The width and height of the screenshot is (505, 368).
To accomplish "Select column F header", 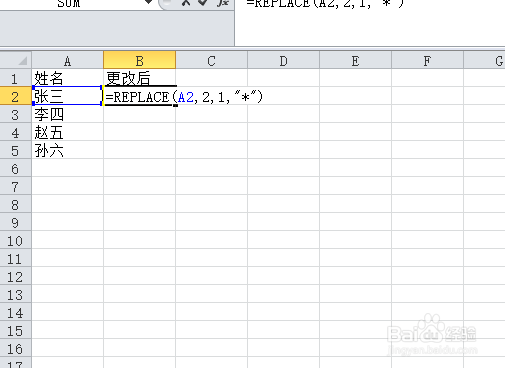I will (x=428, y=61).
